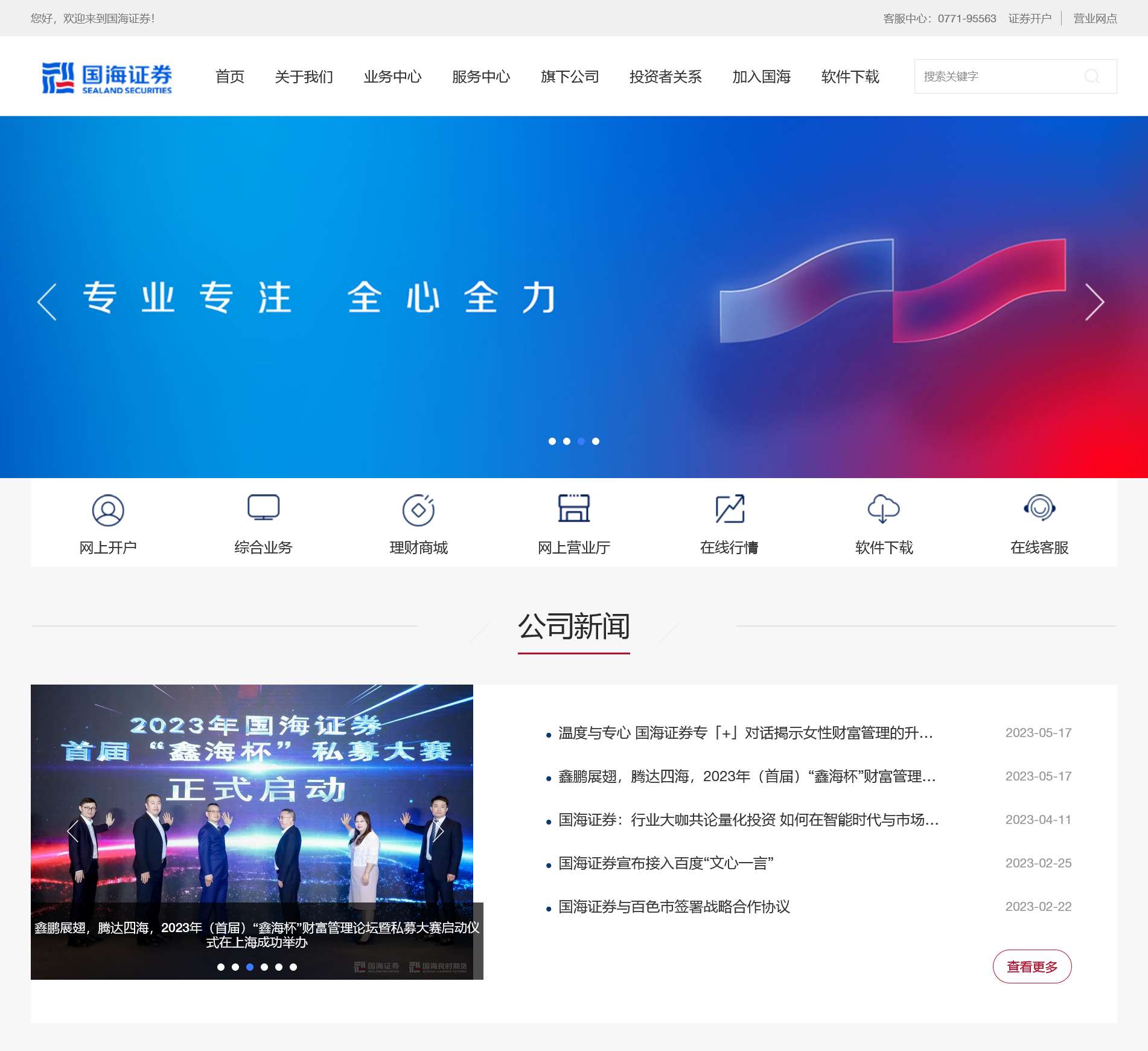Click the 客服中心 hotline text
The width and height of the screenshot is (1148, 1051).
click(x=940, y=19)
